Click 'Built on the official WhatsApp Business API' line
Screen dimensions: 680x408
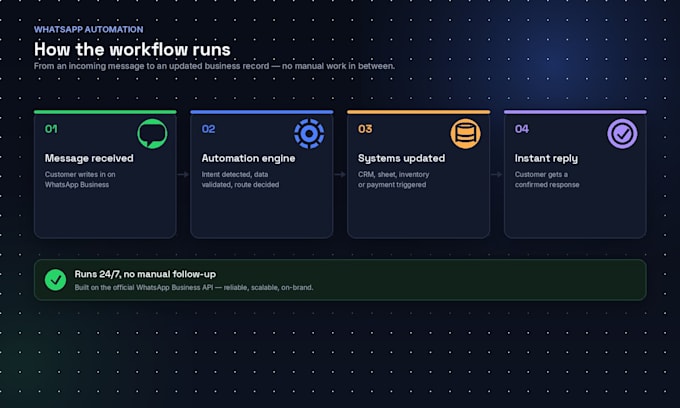[x=193, y=287]
